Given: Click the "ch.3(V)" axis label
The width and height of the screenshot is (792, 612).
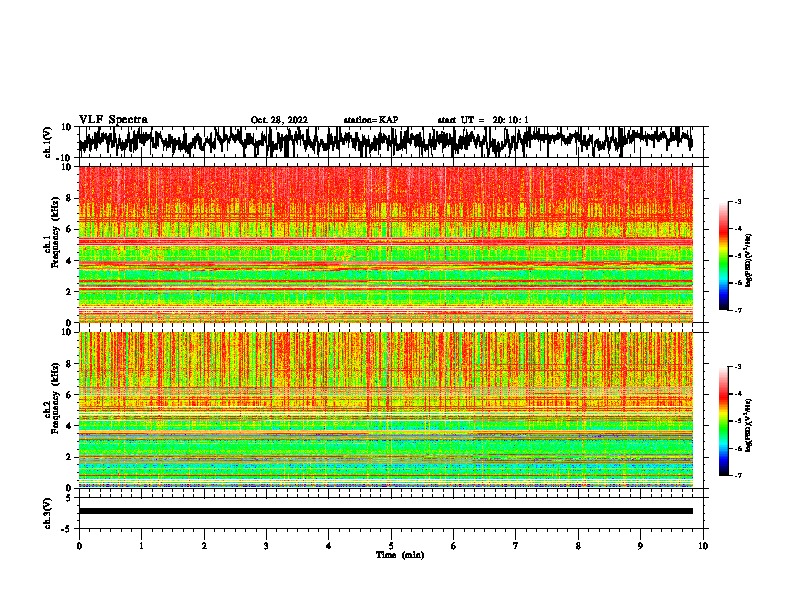Looking at the screenshot, I should point(47,513).
